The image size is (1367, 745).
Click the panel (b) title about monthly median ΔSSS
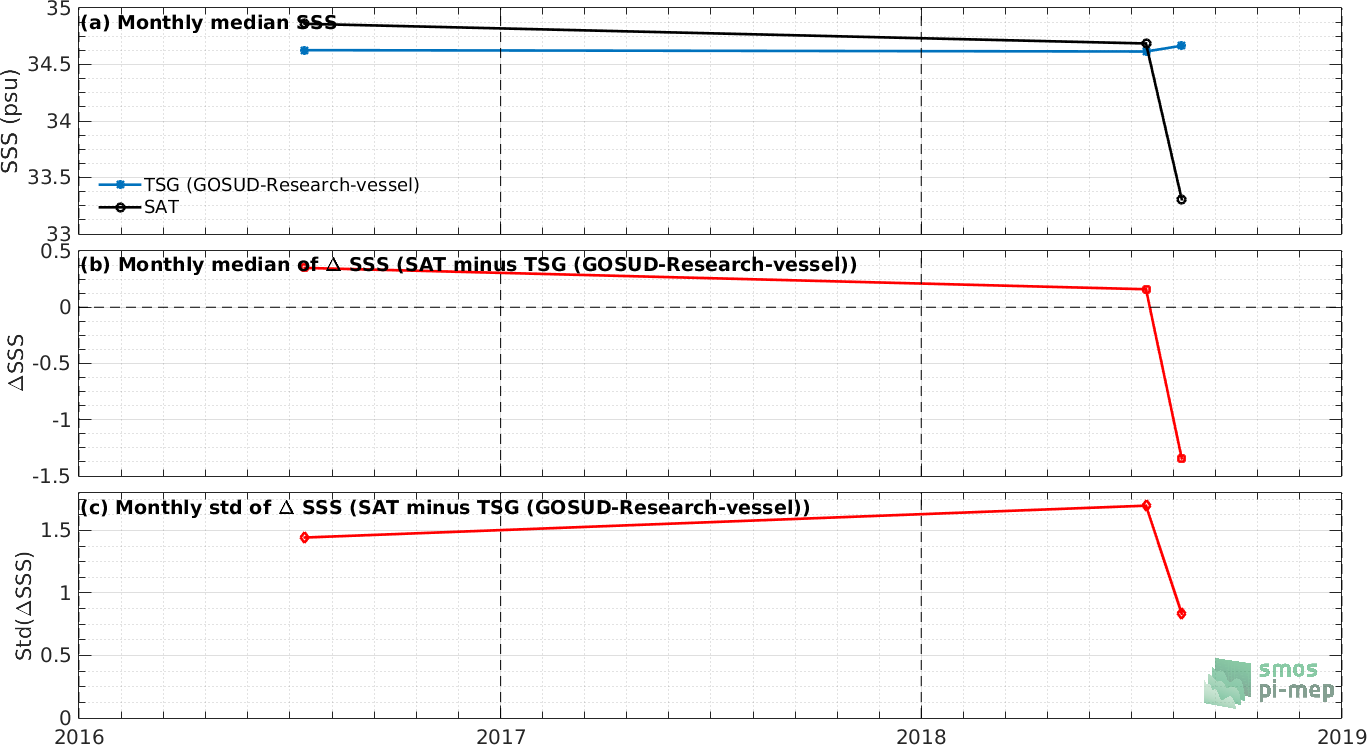pyautogui.click(x=468, y=265)
